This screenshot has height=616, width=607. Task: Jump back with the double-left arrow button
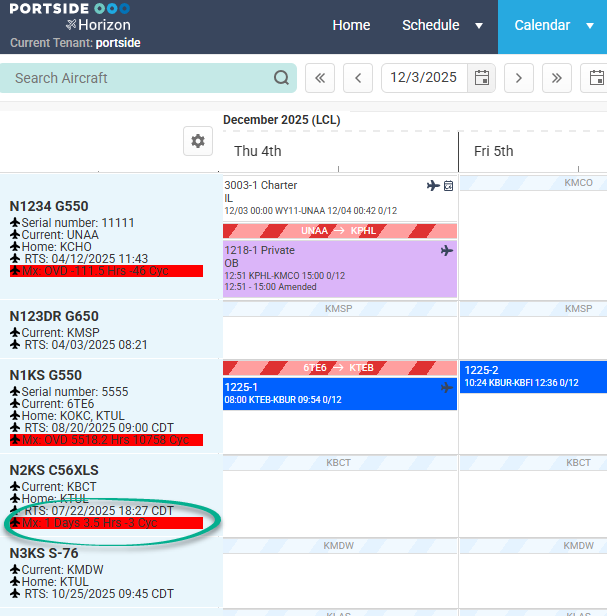pos(319,78)
